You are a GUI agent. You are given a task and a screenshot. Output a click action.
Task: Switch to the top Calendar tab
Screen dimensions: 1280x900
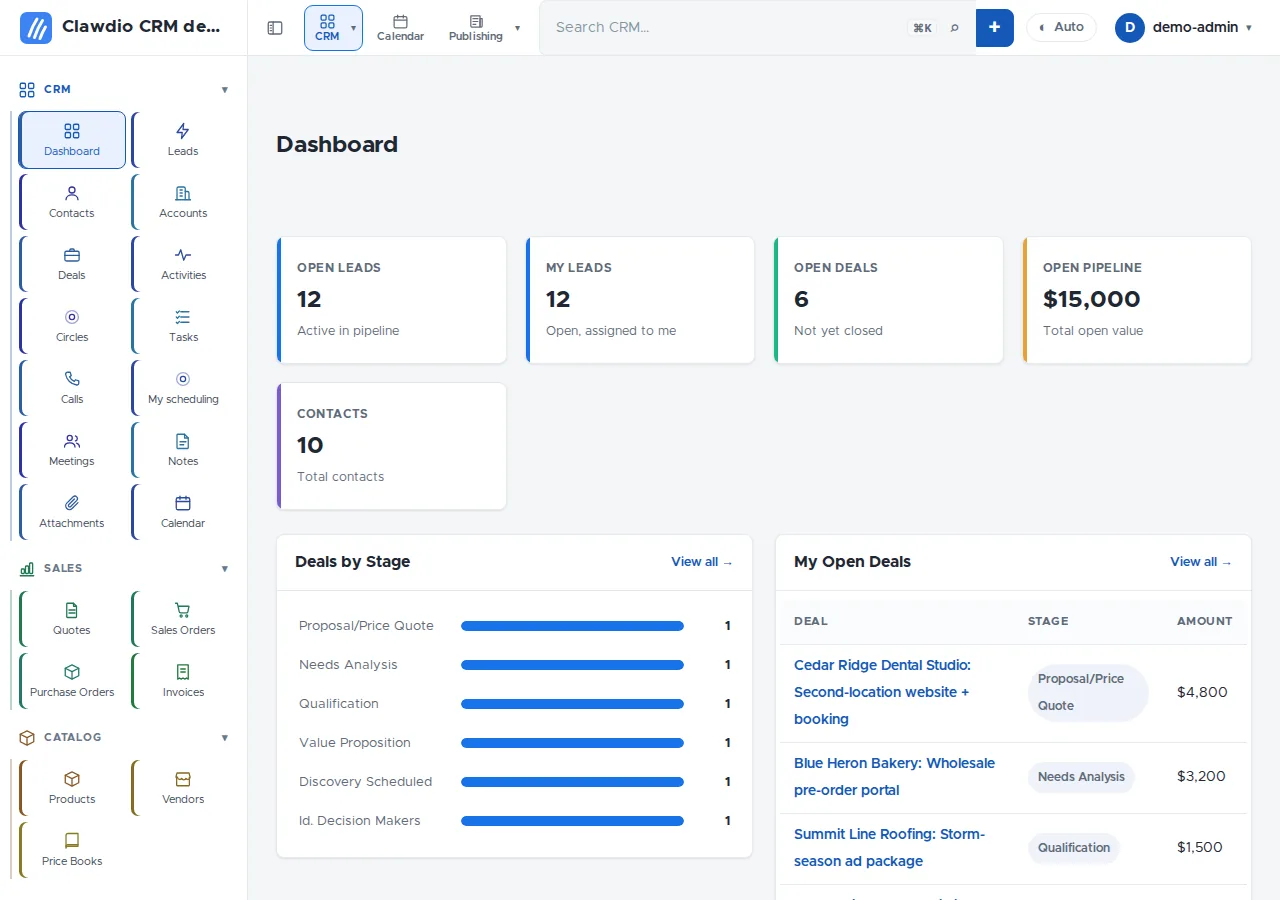point(400,28)
